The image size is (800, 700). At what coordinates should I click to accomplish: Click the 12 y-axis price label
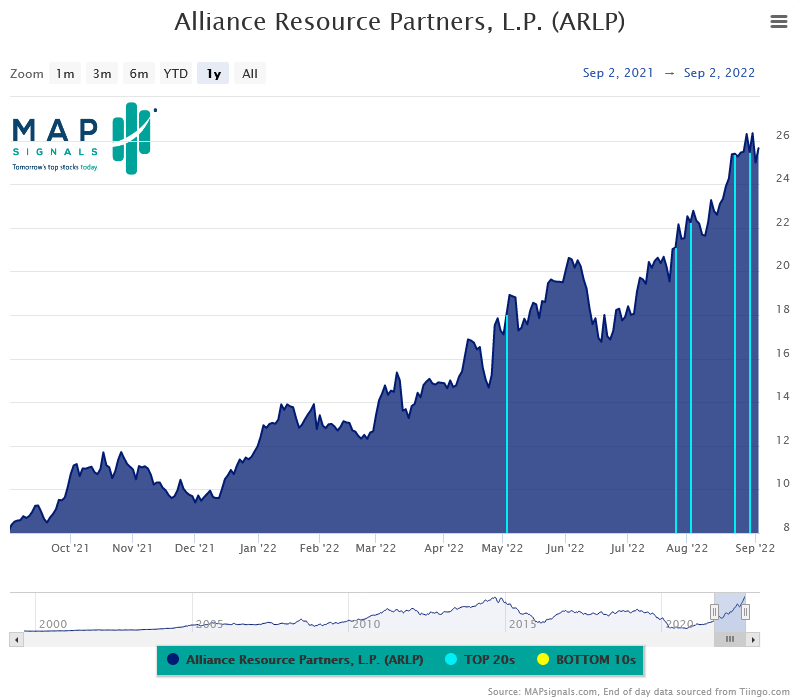[783, 440]
